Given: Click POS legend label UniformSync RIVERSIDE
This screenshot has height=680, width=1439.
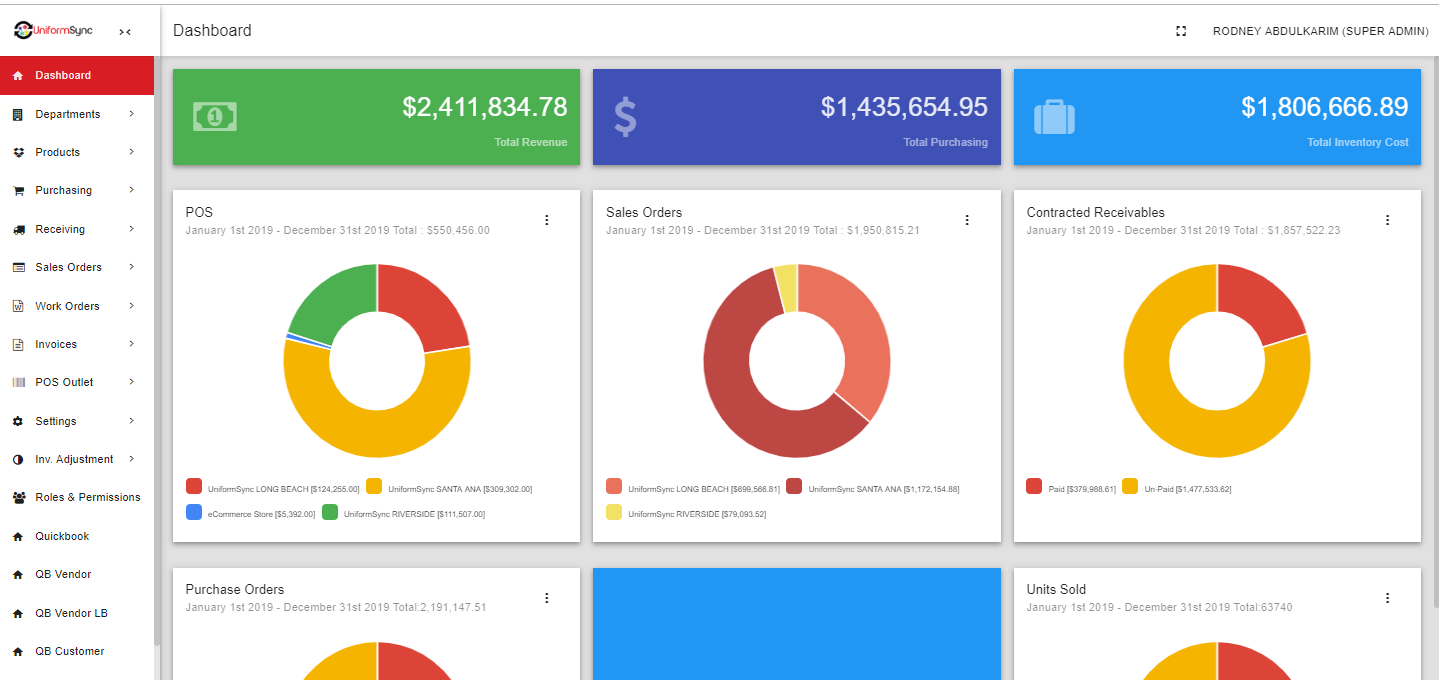Looking at the screenshot, I should point(414,515).
